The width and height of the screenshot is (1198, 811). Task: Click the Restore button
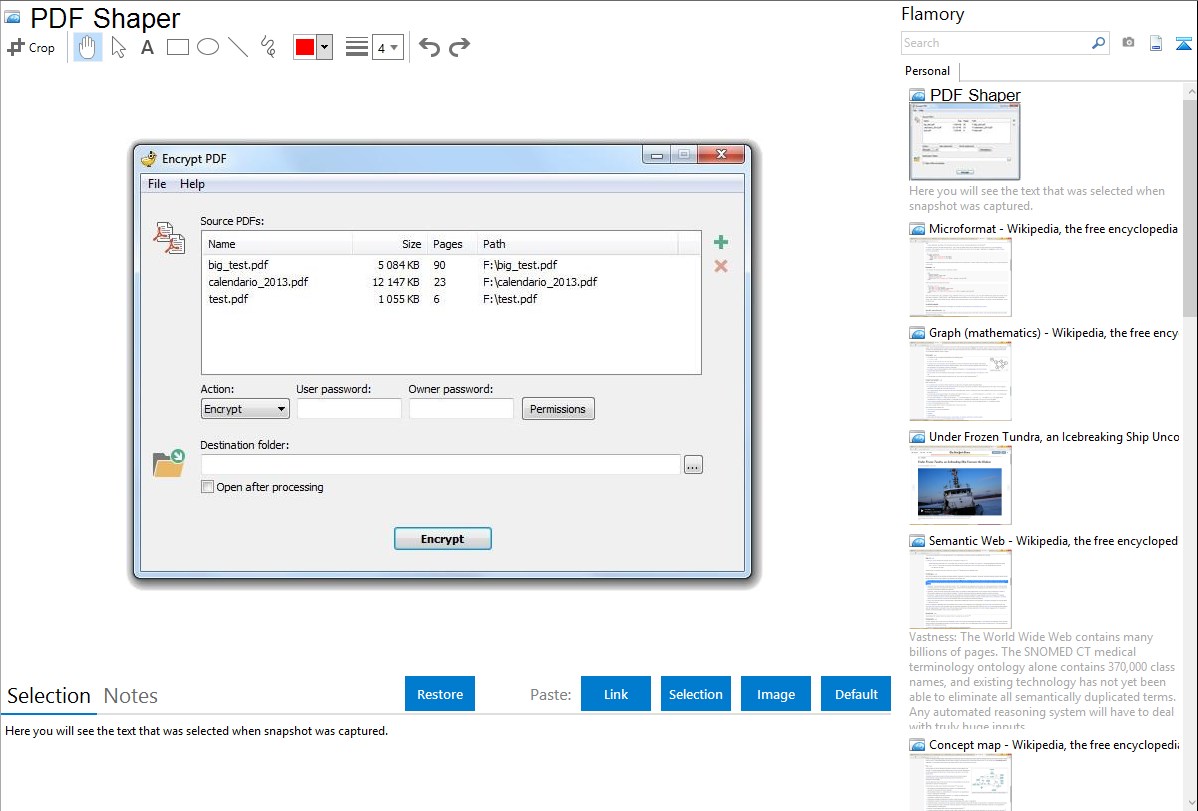[x=440, y=693]
